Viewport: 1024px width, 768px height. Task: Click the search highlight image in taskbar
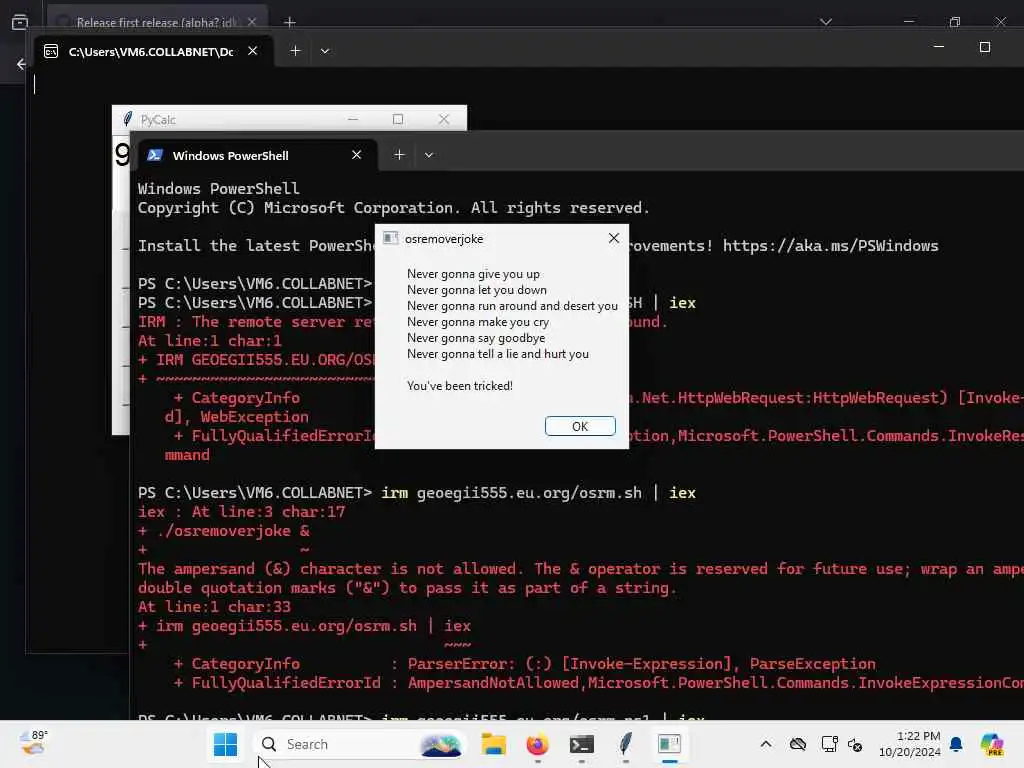(x=441, y=744)
